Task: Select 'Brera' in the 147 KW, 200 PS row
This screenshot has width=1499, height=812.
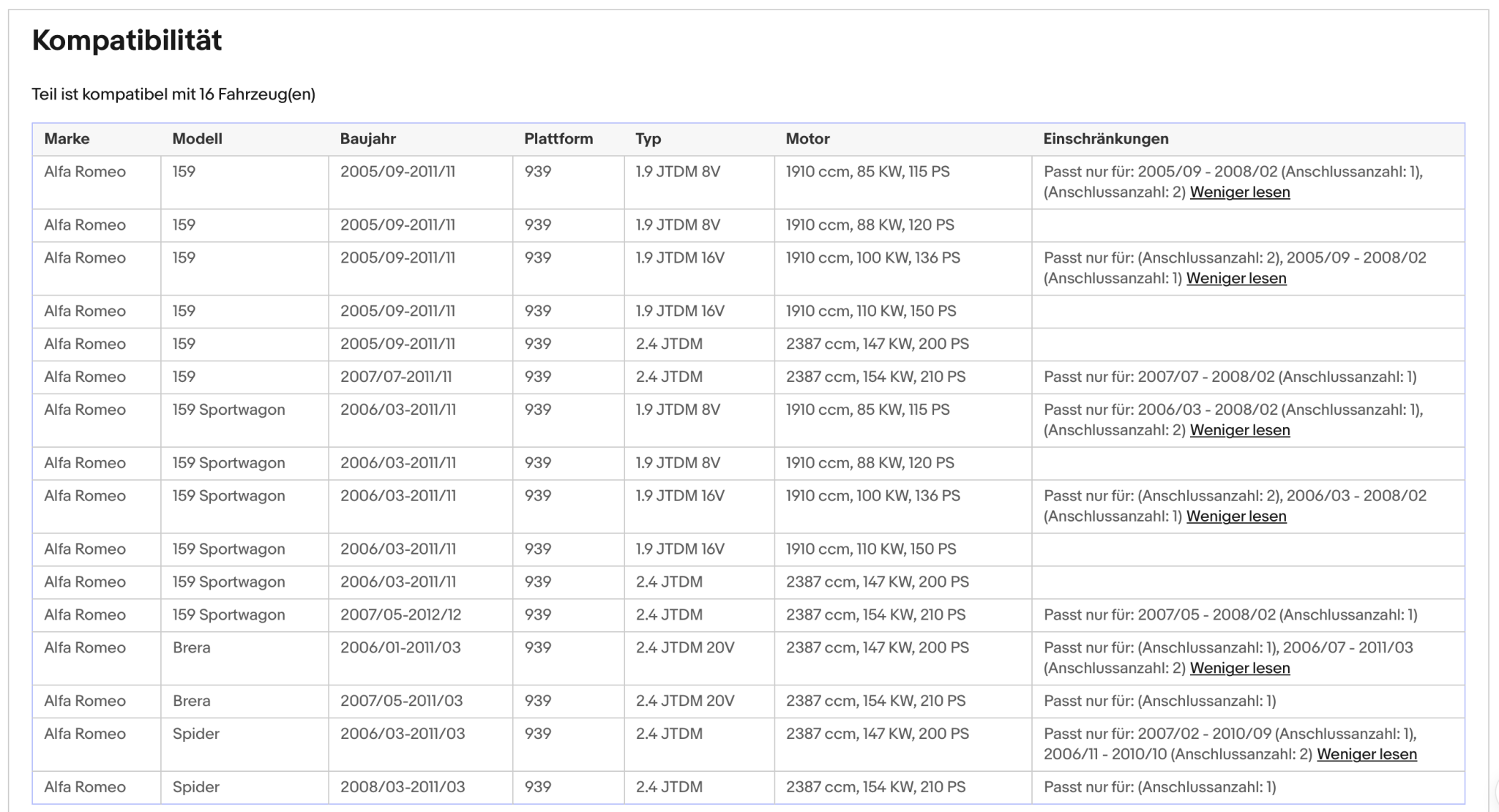Action: click(x=191, y=647)
